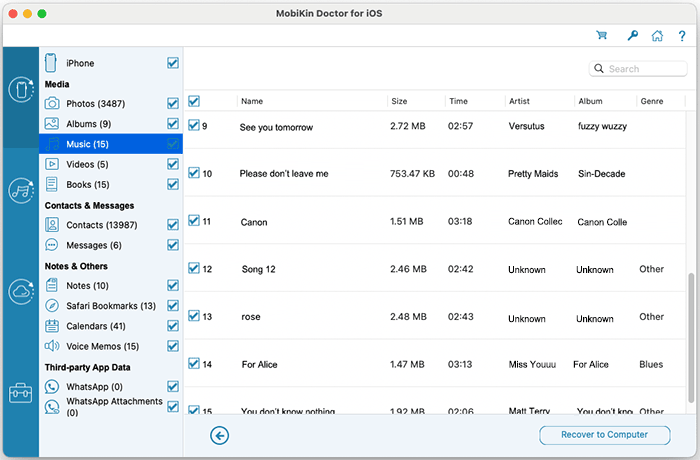Click the key registration icon

point(632,35)
